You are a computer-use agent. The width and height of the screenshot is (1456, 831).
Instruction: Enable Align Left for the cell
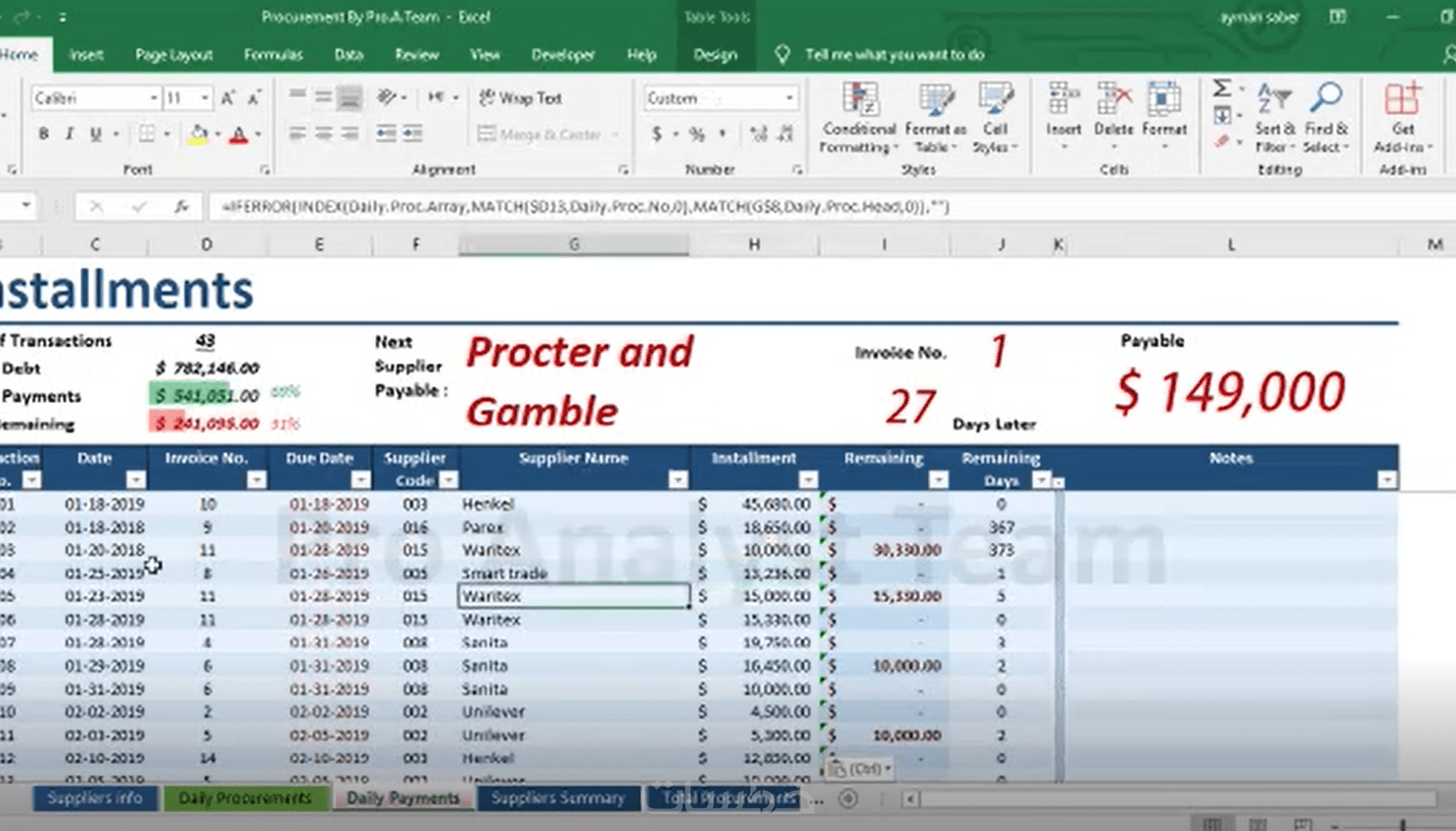(x=297, y=134)
